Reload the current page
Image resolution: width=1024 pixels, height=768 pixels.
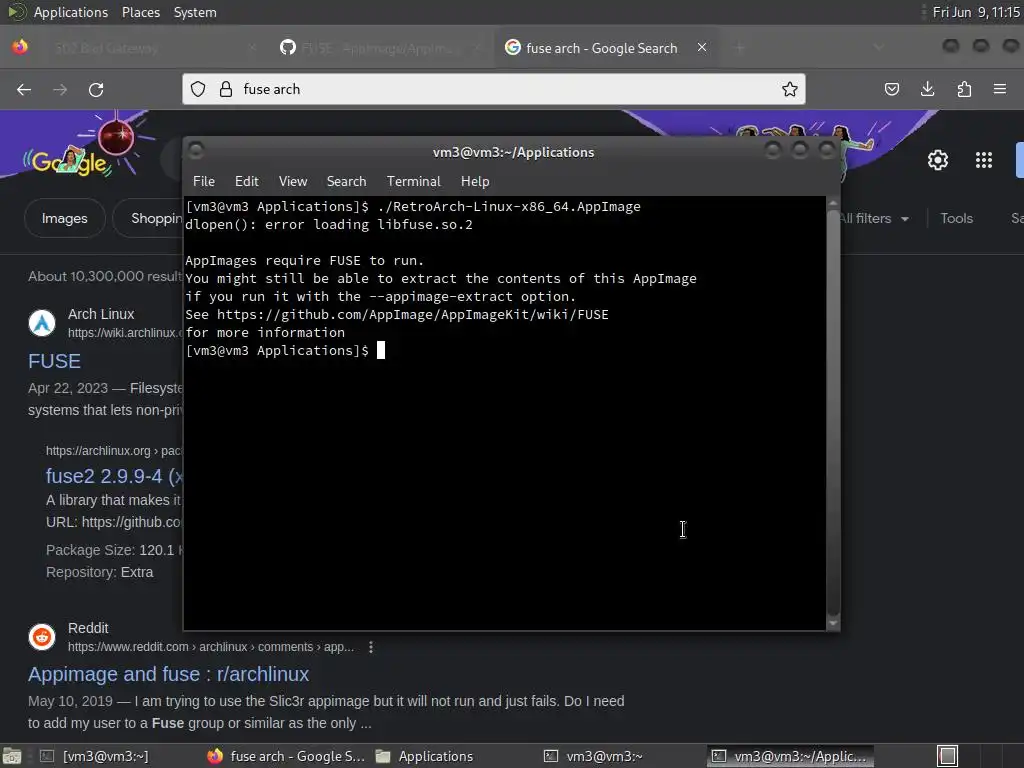pyautogui.click(x=96, y=89)
